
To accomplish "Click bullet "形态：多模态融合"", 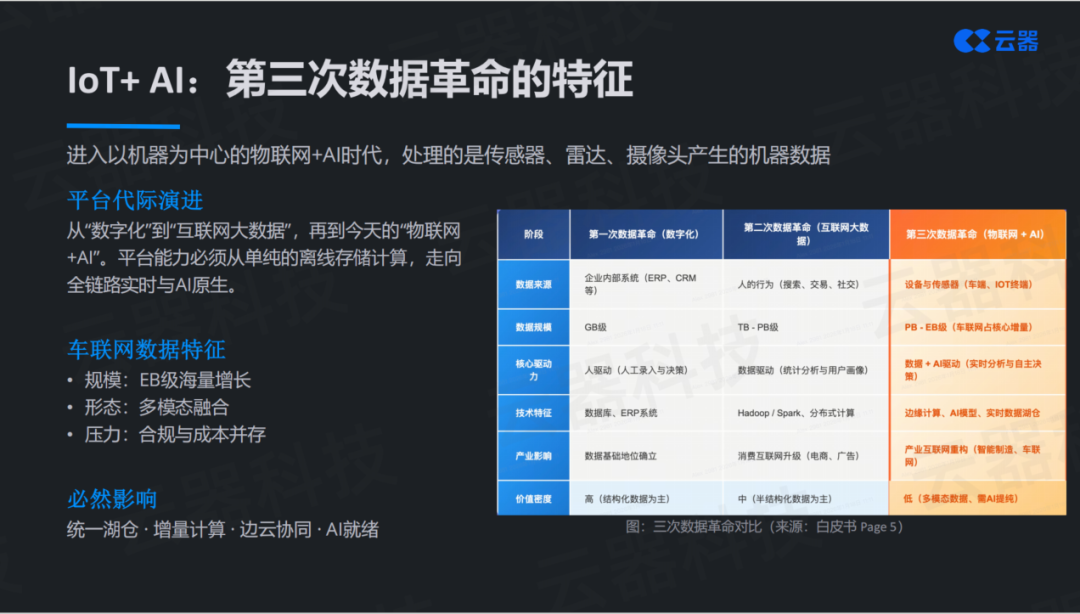I will pyautogui.click(x=156, y=407).
